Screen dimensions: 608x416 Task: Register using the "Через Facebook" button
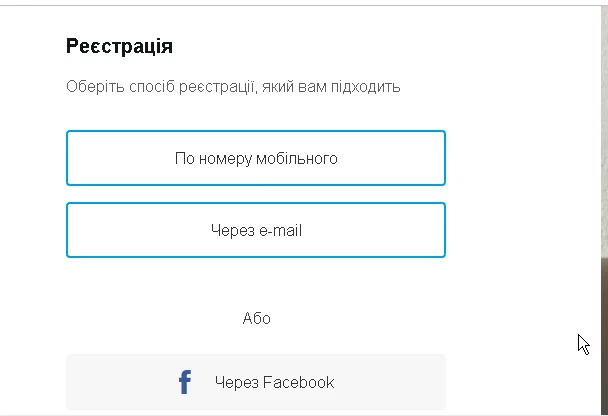[x=256, y=382]
